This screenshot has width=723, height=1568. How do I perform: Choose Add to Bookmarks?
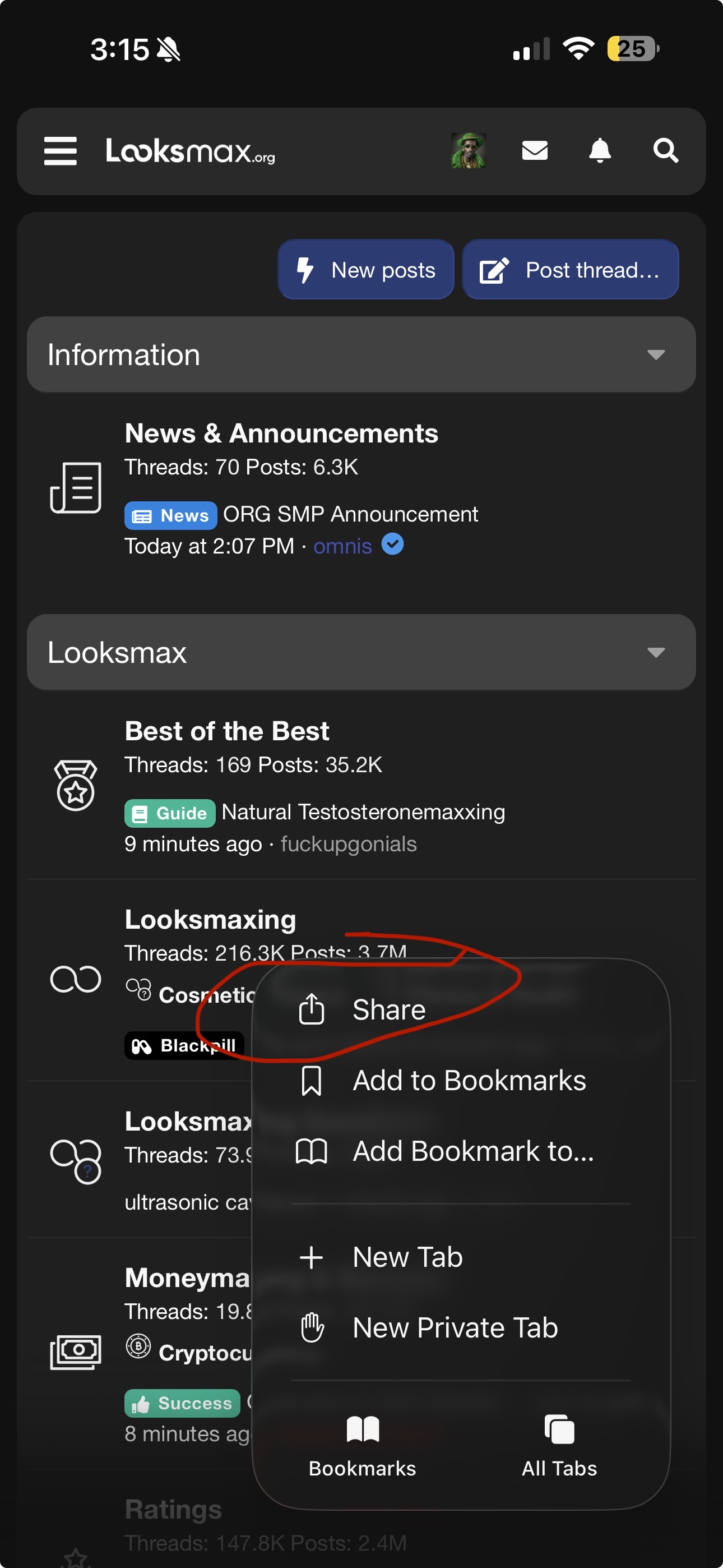[x=469, y=1081]
